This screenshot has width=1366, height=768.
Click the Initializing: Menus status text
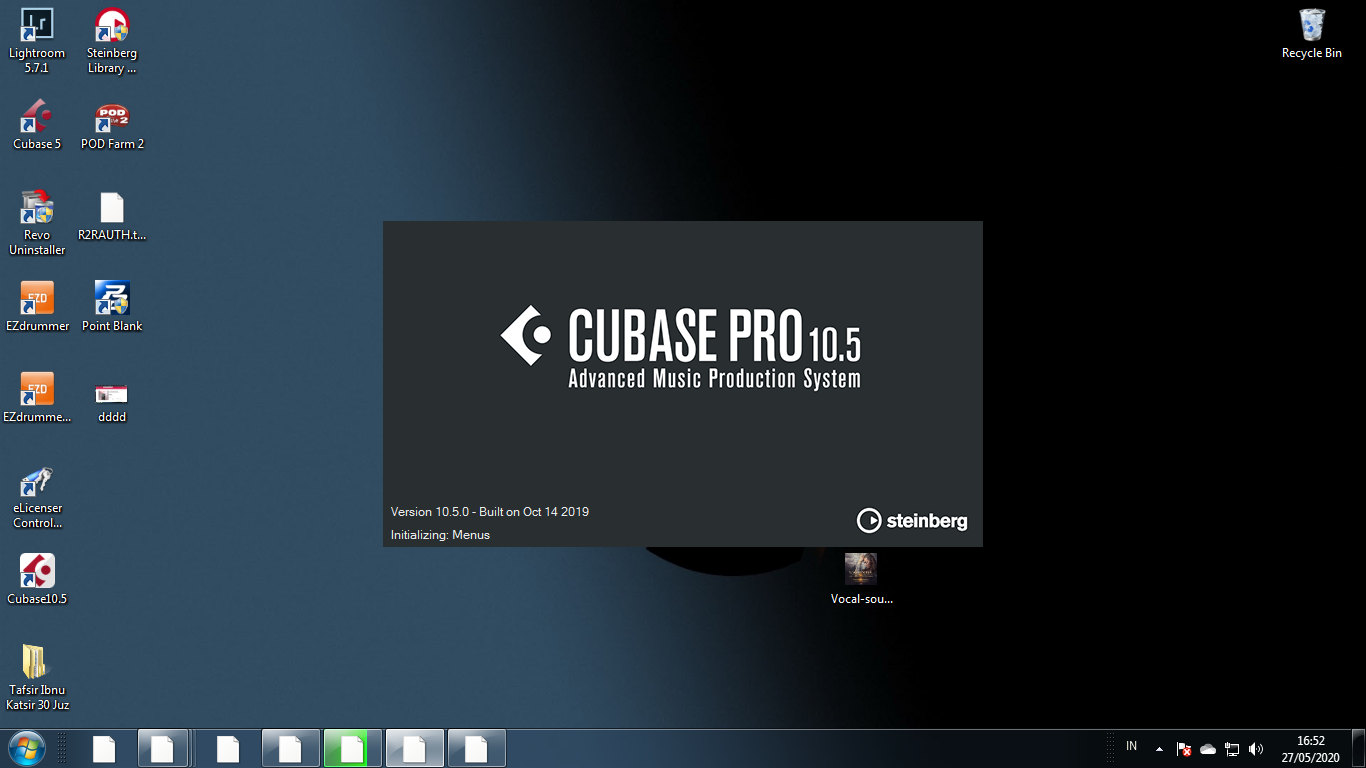pyautogui.click(x=440, y=535)
